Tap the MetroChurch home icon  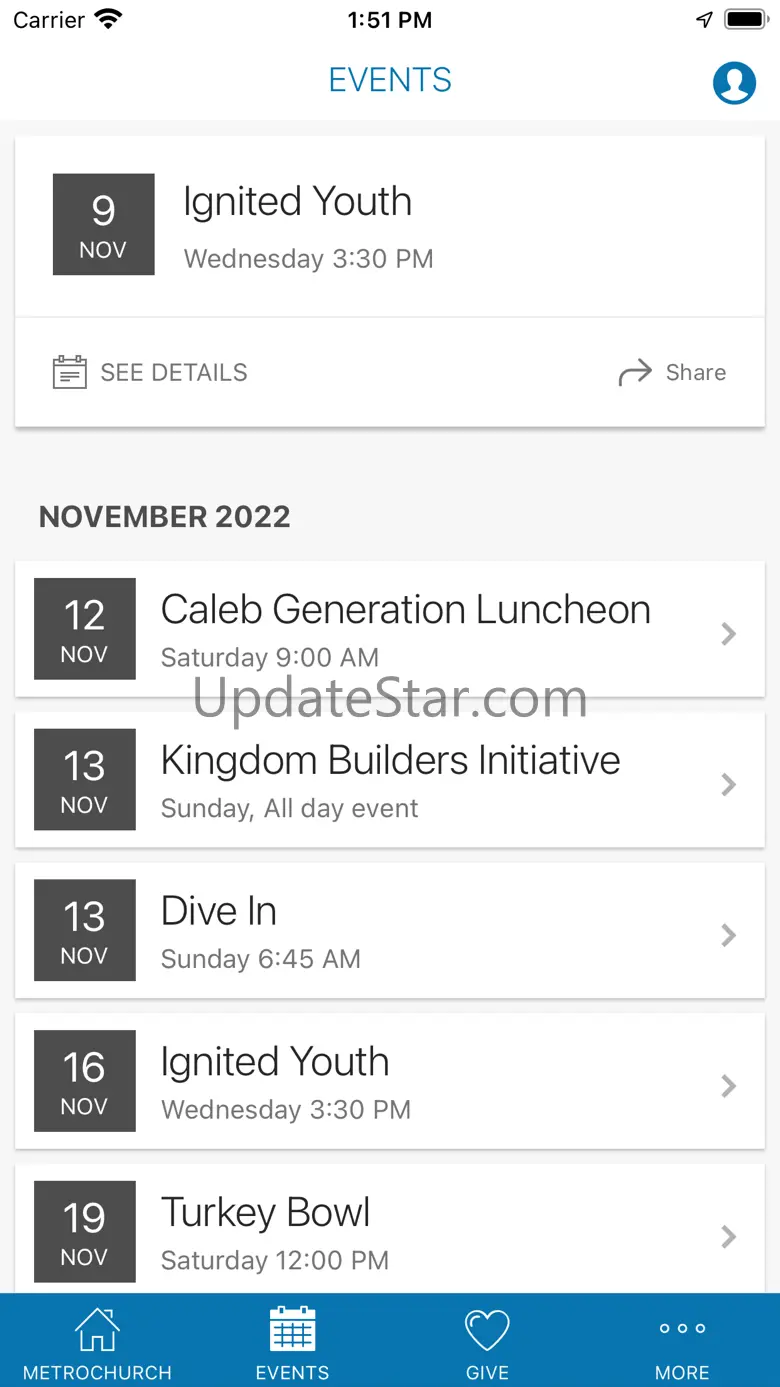click(97, 1330)
